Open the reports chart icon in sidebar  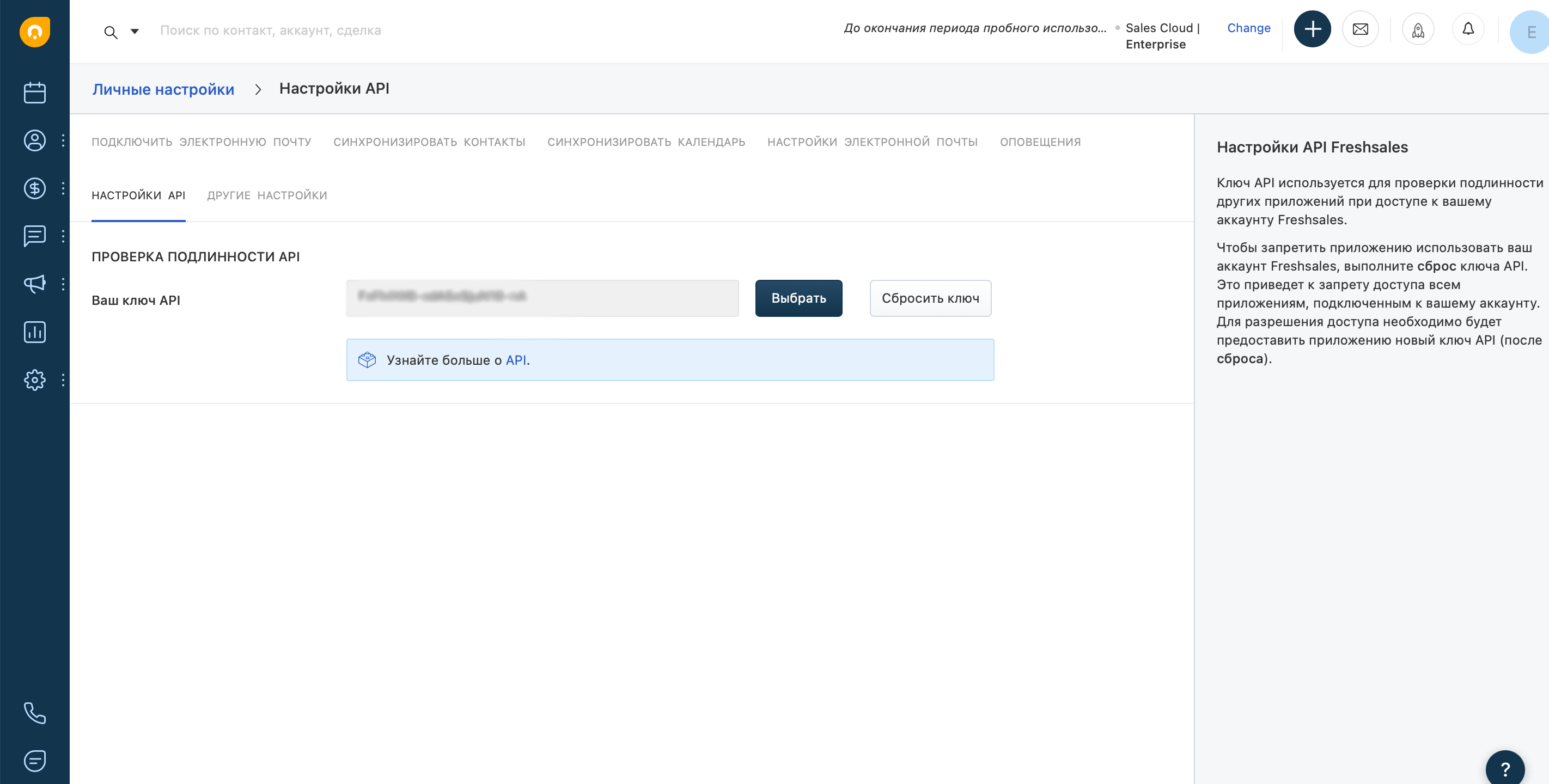(x=35, y=332)
